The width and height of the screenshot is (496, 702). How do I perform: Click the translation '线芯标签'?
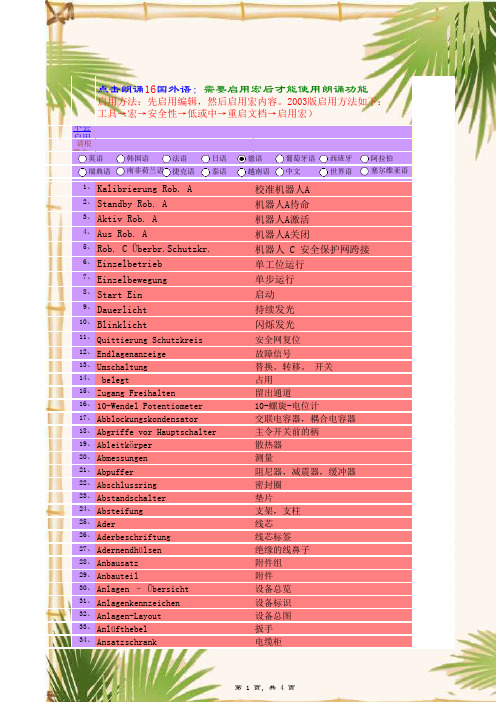pyautogui.click(x=273, y=537)
